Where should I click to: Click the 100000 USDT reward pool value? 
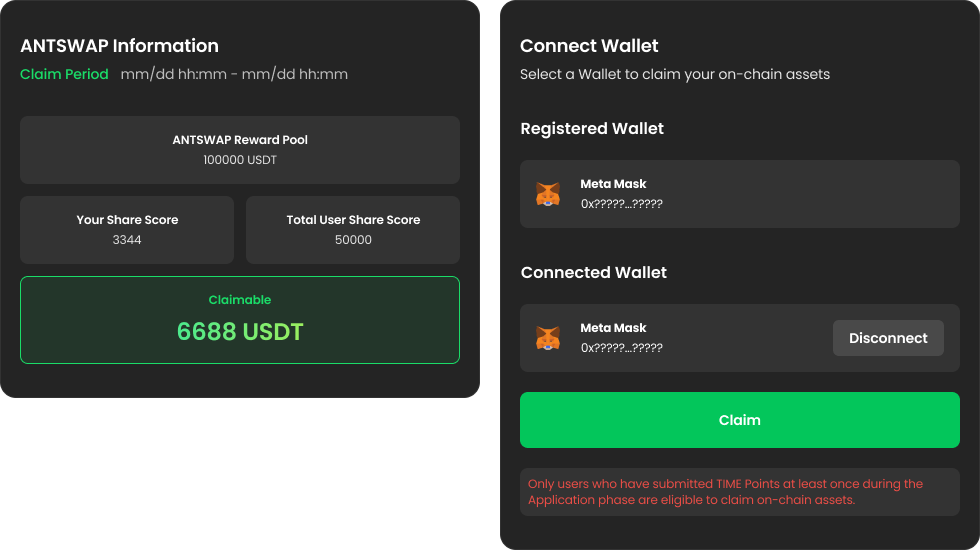click(x=240, y=160)
